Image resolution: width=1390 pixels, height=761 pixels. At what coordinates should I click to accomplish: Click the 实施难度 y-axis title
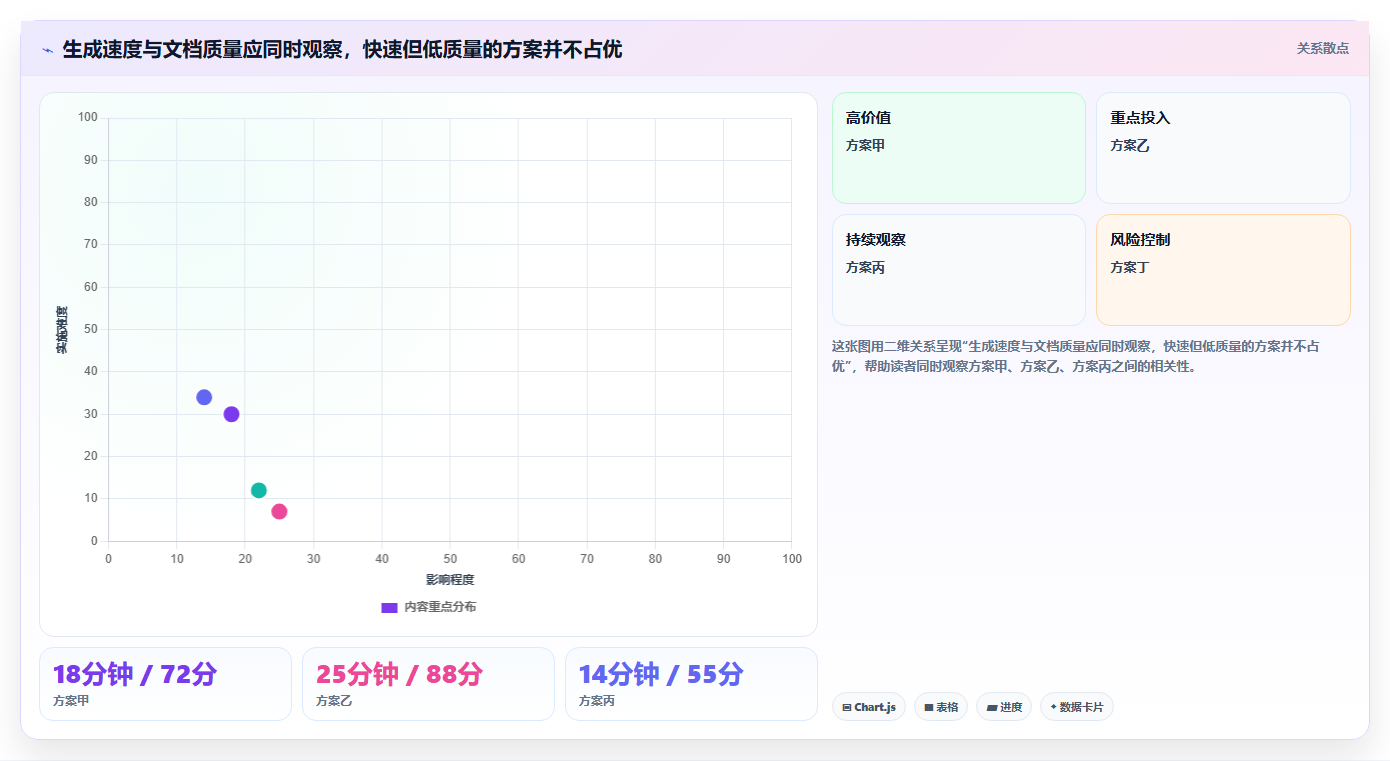(62, 330)
